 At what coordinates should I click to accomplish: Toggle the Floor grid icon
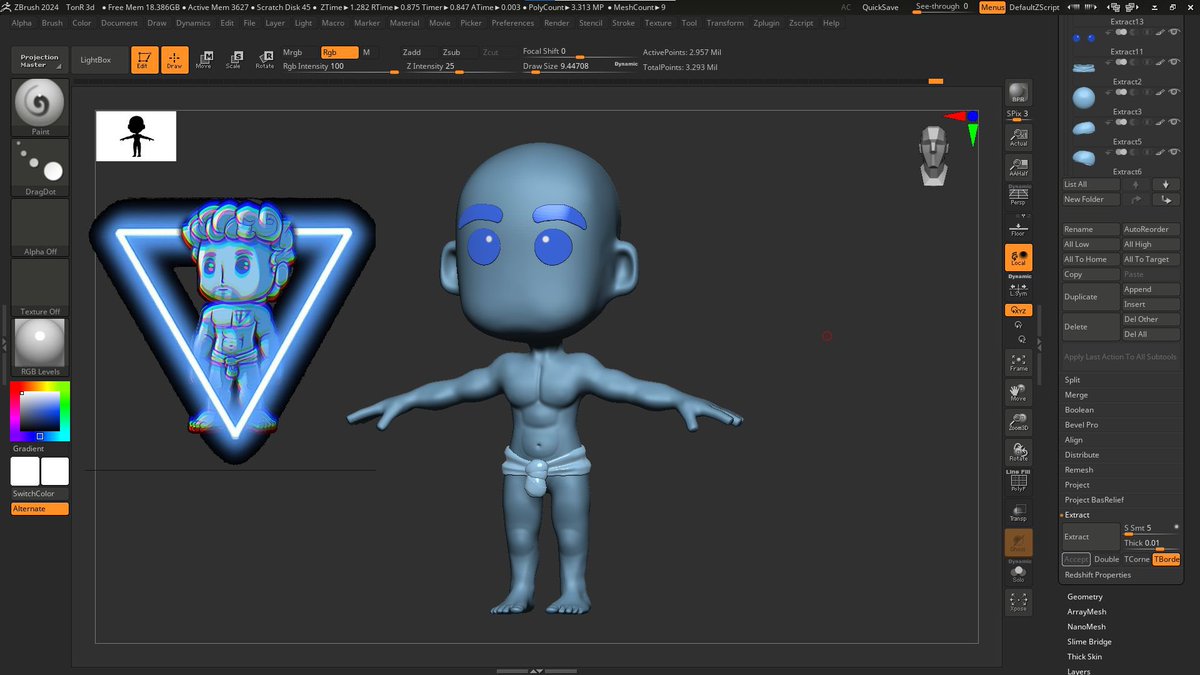pyautogui.click(x=1018, y=227)
